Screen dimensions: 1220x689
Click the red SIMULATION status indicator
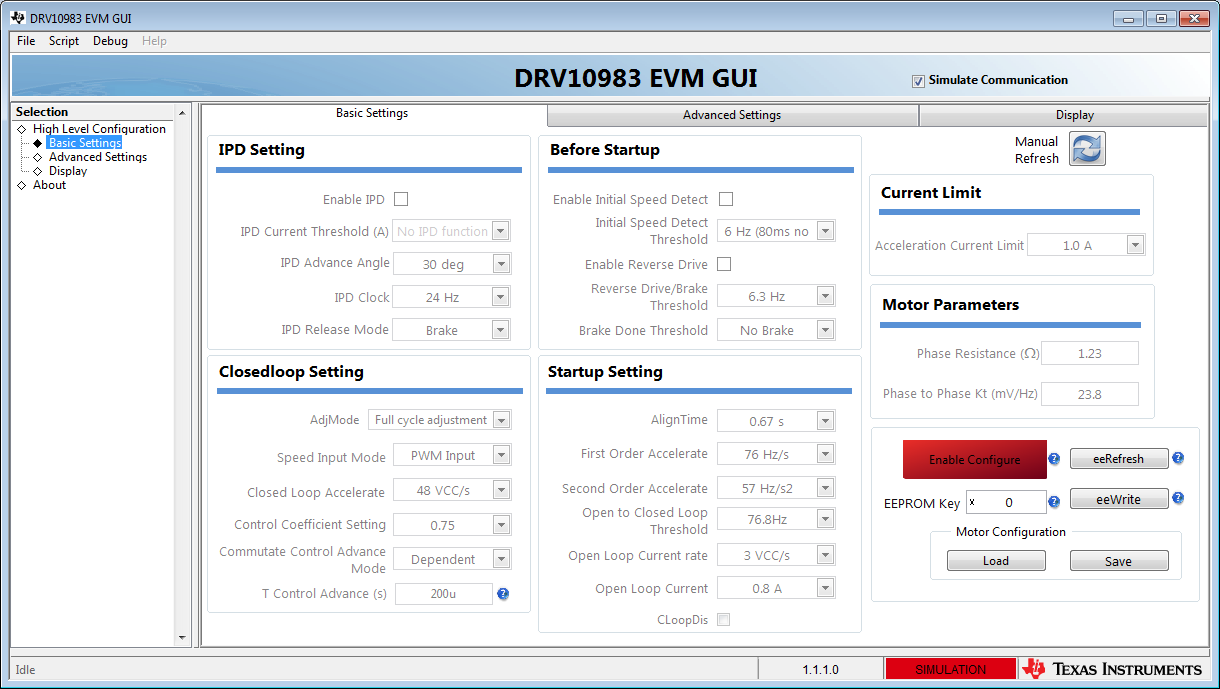click(950, 669)
